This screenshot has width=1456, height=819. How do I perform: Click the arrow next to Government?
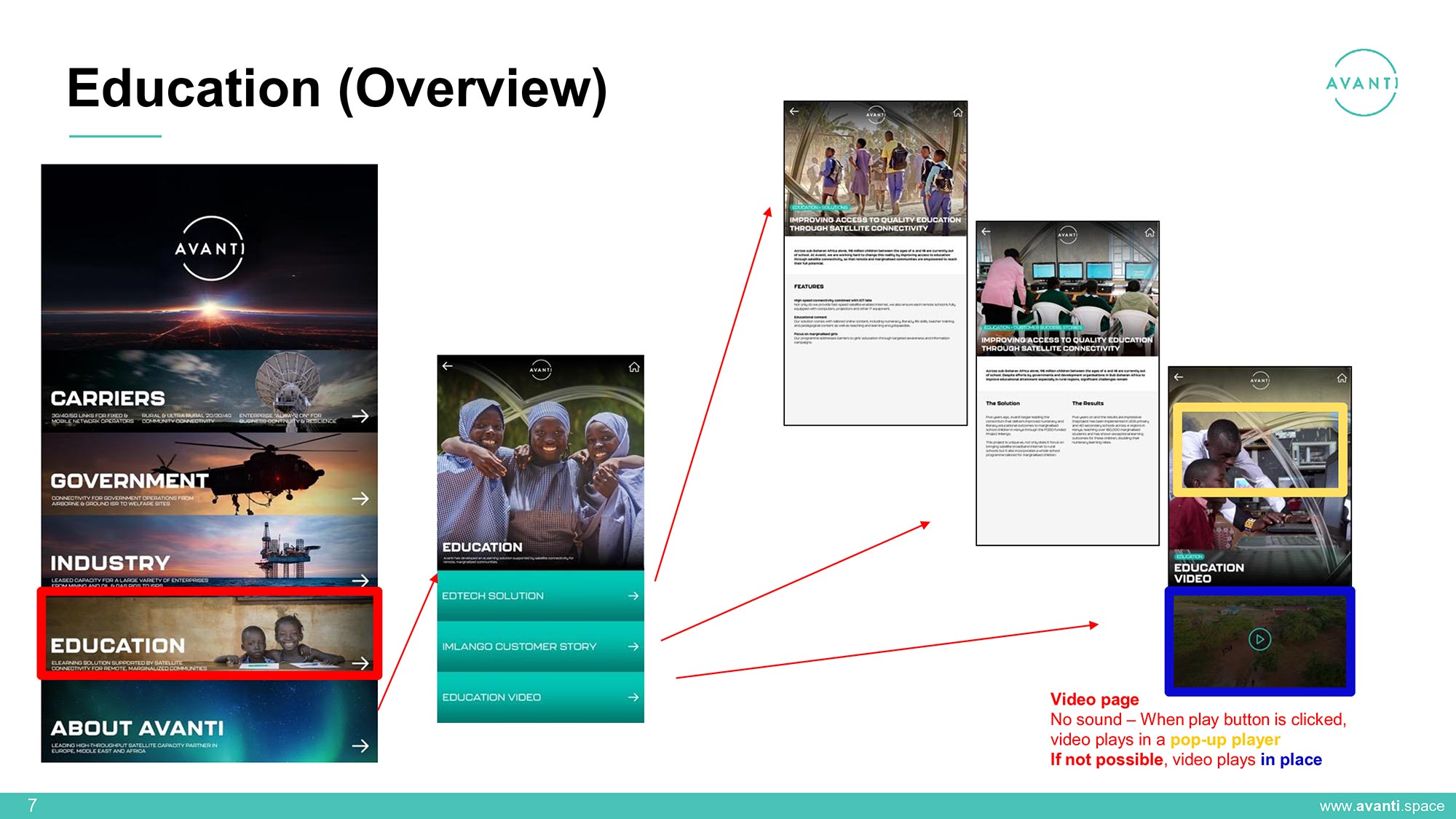tap(360, 499)
